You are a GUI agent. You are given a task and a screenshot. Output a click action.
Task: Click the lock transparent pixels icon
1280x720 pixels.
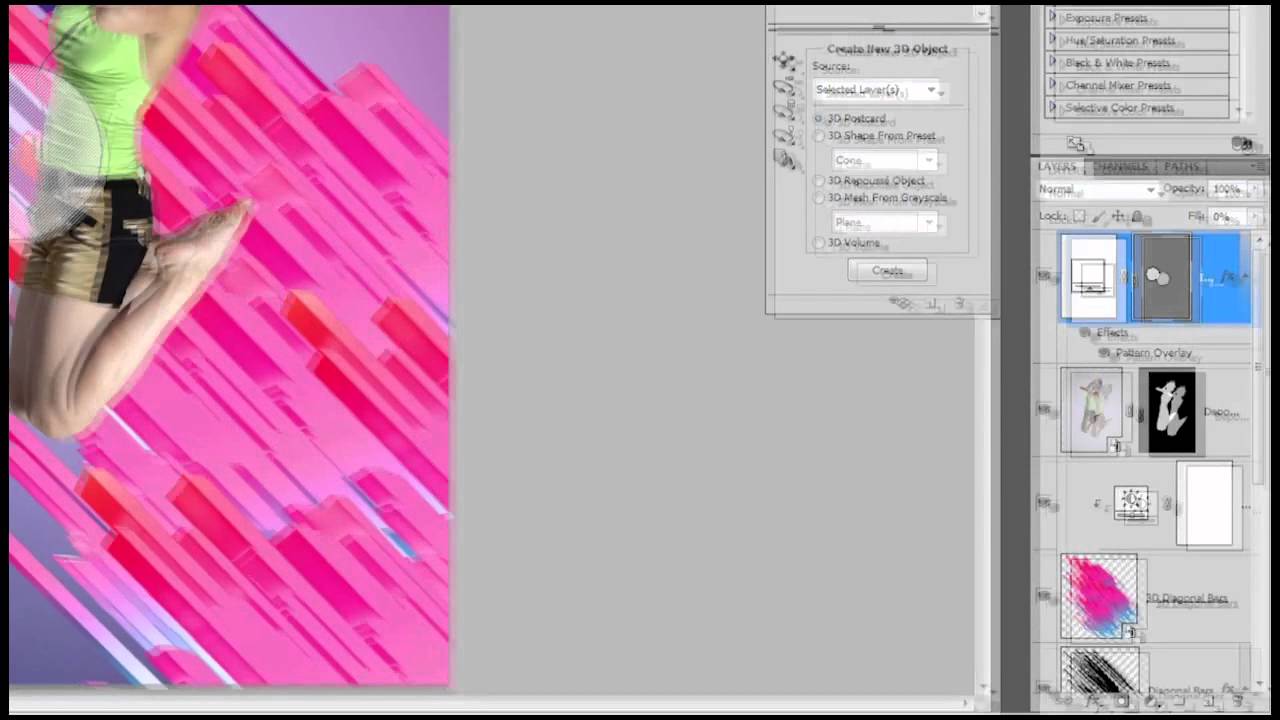pos(1079,216)
